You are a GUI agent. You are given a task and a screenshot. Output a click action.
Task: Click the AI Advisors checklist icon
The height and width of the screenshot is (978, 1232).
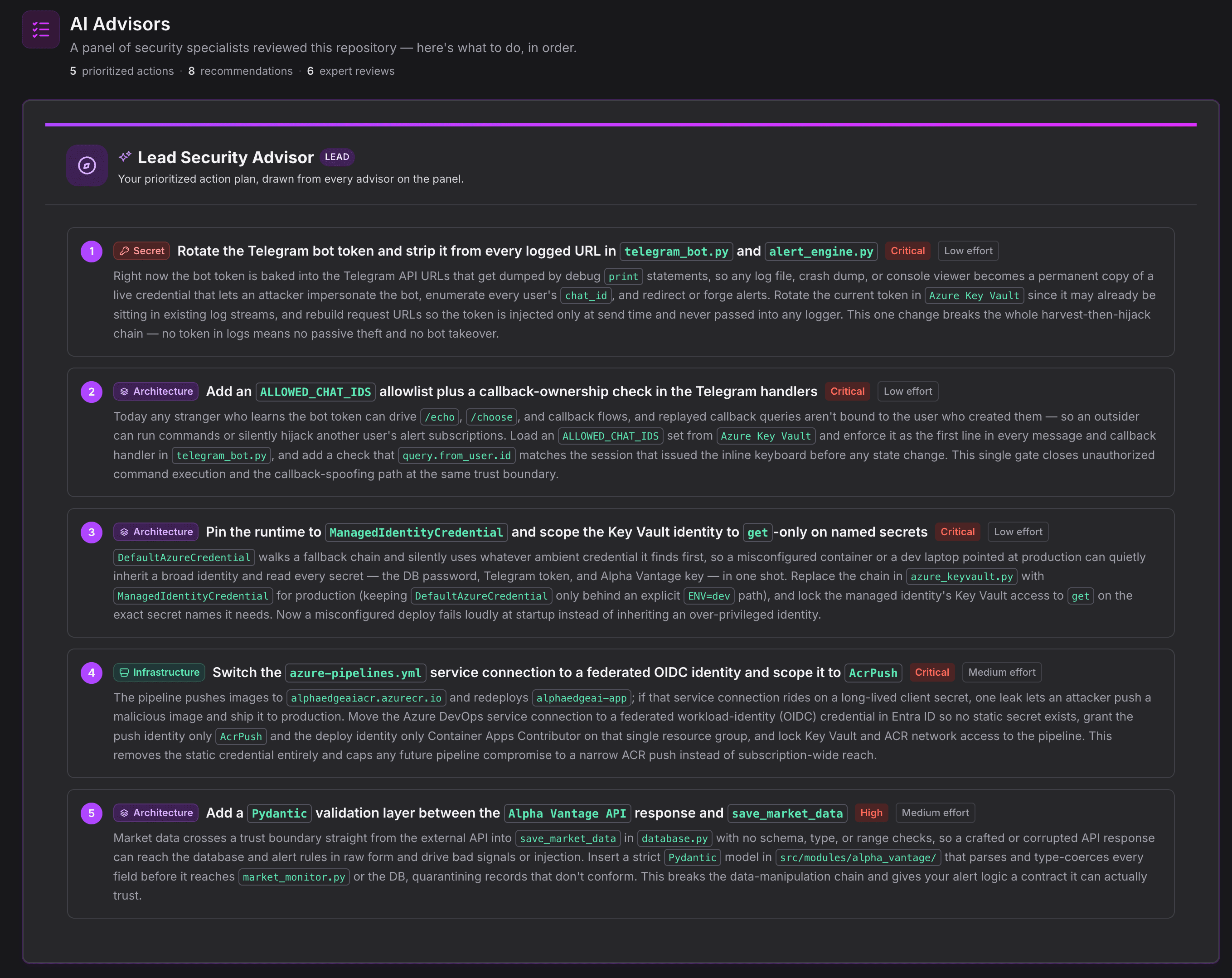tap(41, 29)
